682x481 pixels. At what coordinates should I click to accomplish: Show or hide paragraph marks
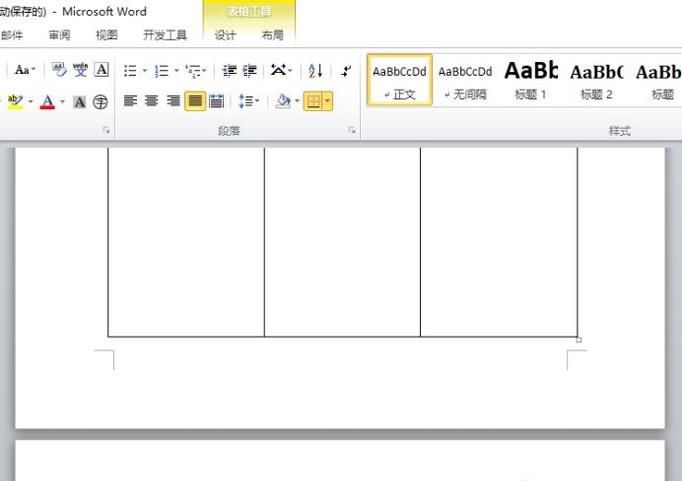tap(346, 71)
